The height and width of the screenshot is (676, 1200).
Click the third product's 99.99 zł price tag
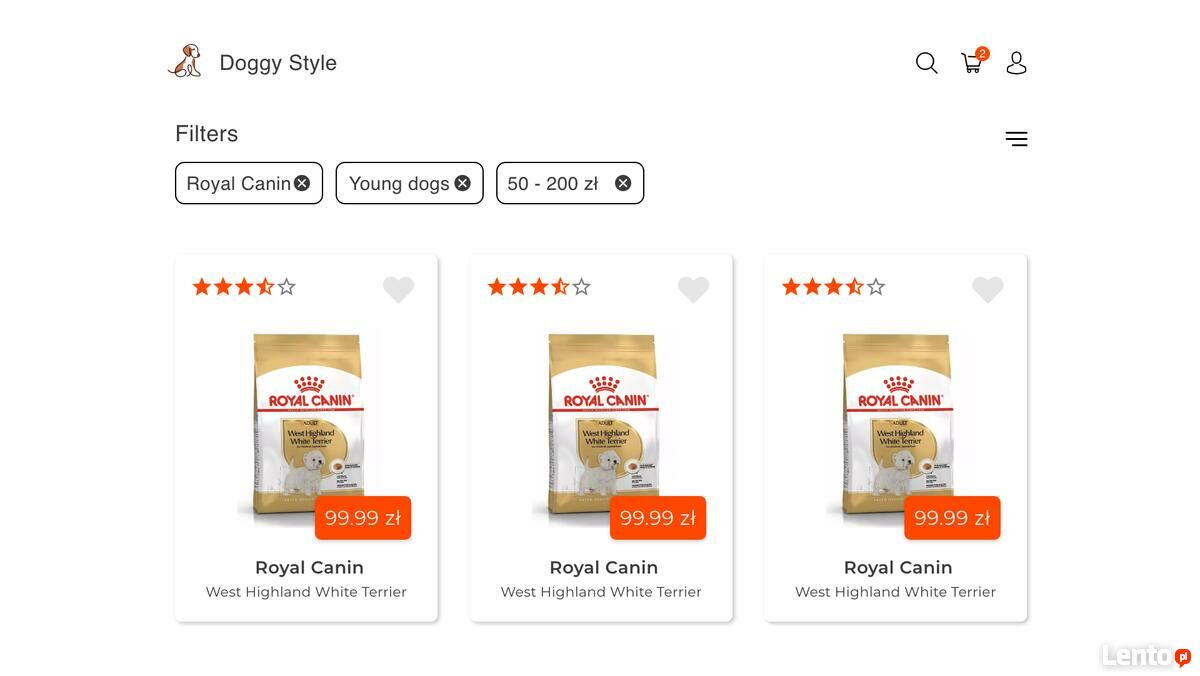pyautogui.click(x=952, y=518)
